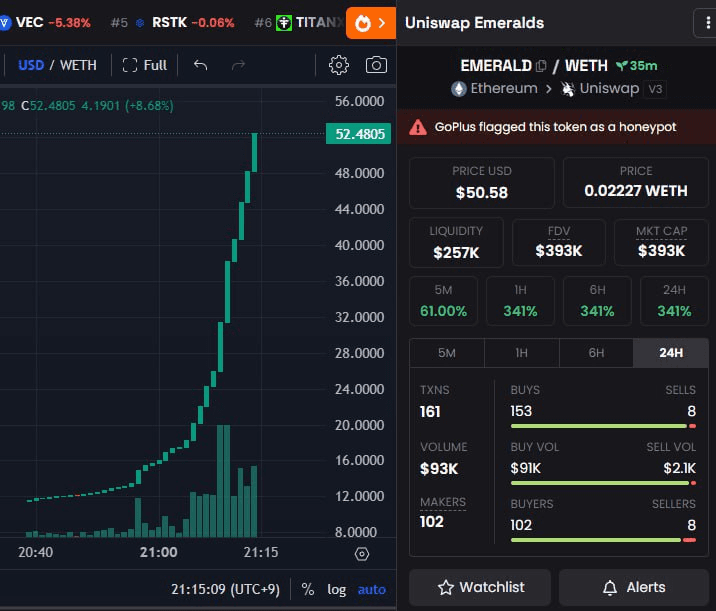Open VEC trending ticker entry
The height and width of the screenshot is (611, 716).
coord(46,23)
